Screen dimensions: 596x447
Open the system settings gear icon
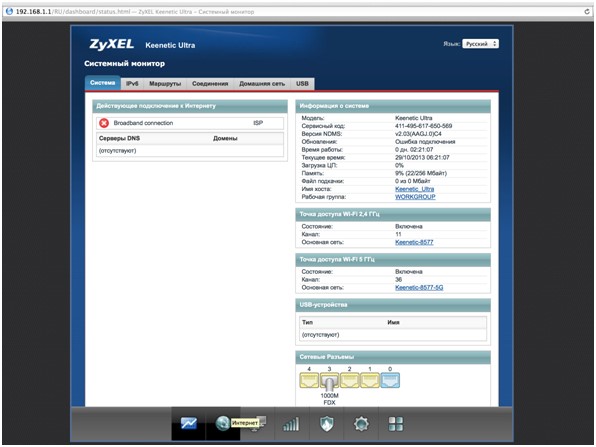tap(361, 423)
